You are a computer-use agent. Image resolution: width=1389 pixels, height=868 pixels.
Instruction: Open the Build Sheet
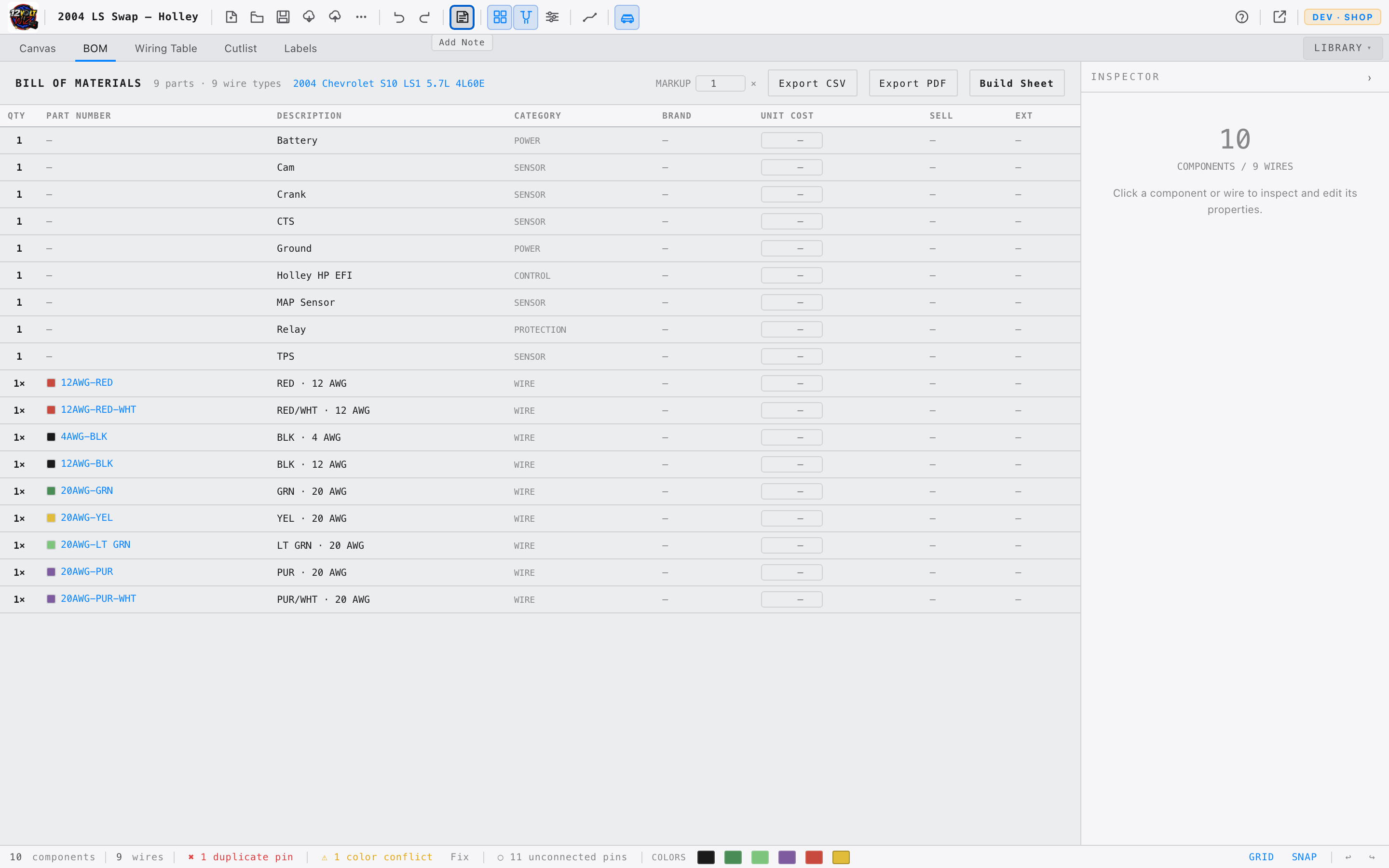click(x=1017, y=83)
